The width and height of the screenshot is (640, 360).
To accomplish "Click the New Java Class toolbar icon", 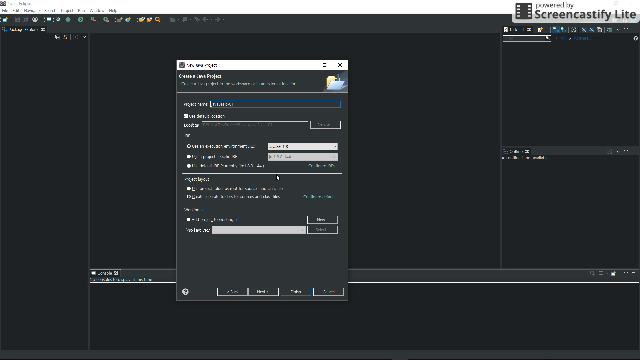I will click(128, 20).
